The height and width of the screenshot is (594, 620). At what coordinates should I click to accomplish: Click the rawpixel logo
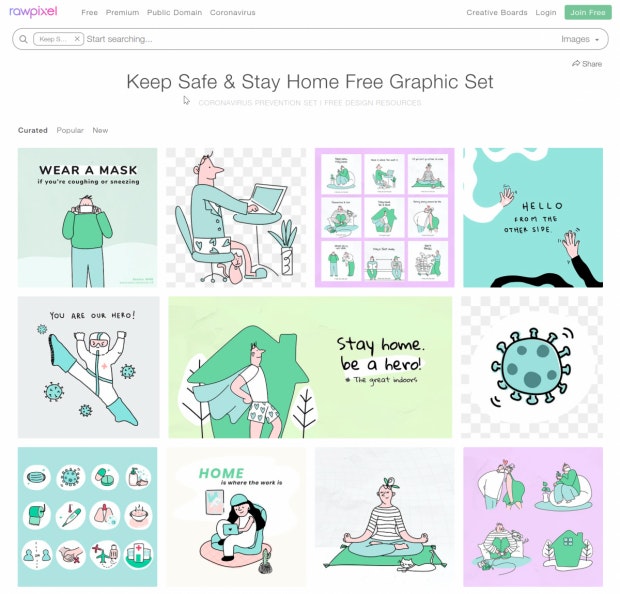33,12
